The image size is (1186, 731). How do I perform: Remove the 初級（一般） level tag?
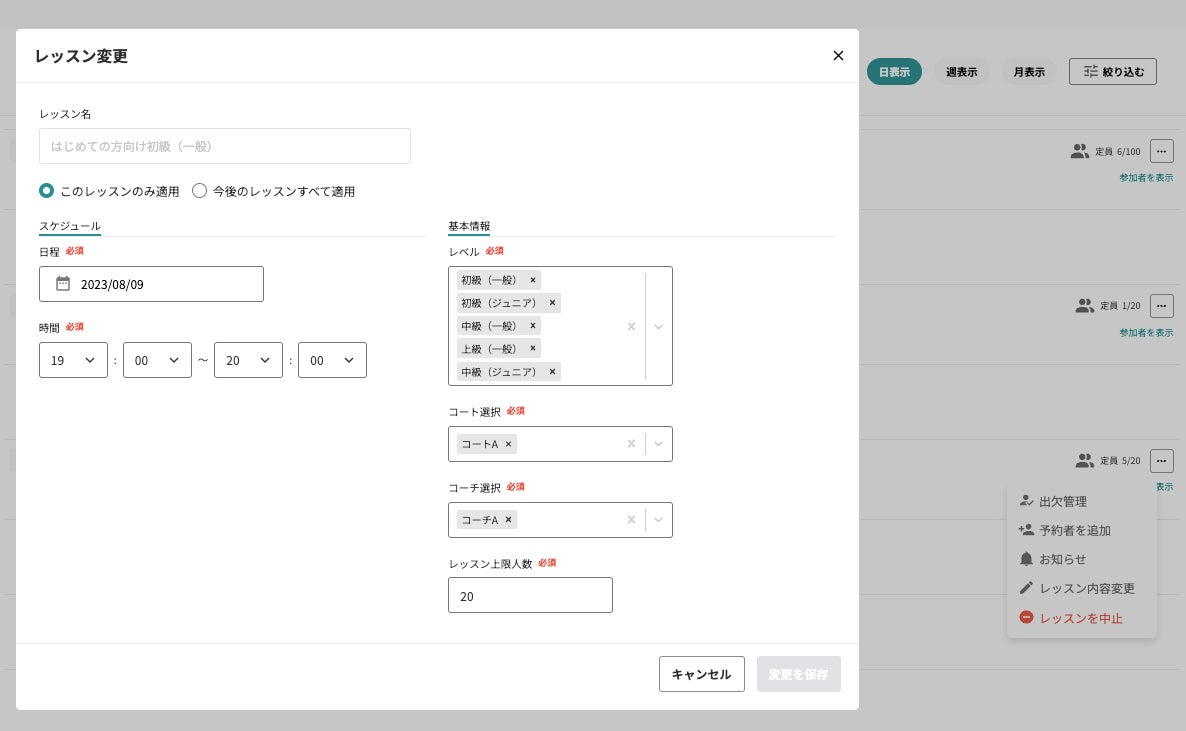click(533, 281)
